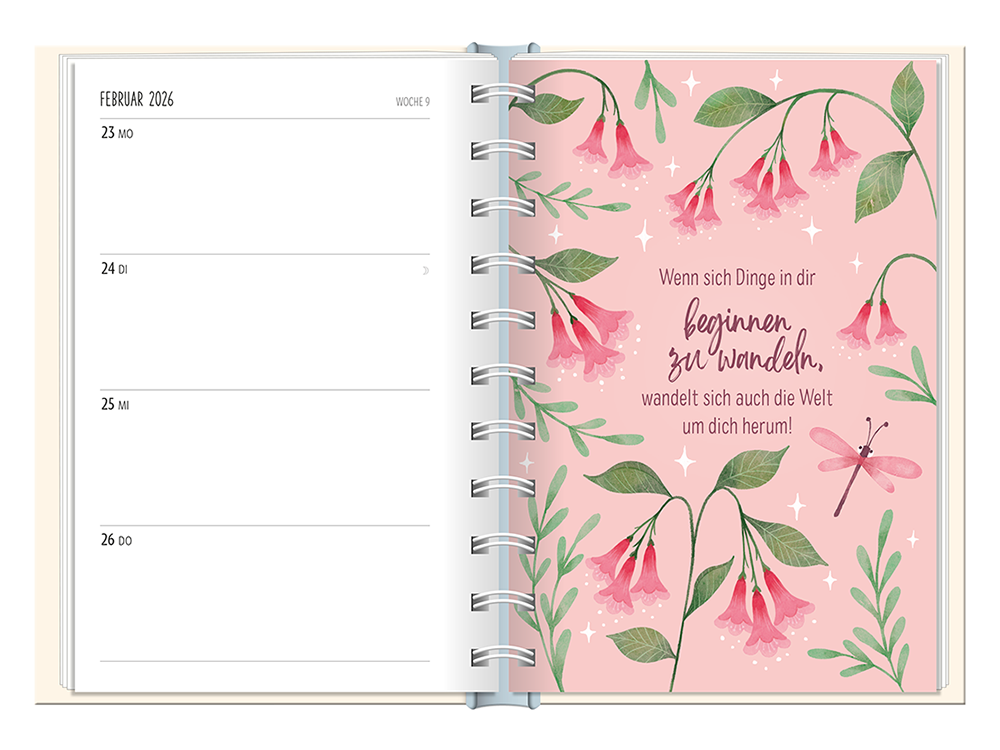Image resolution: width=1000 pixels, height=750 pixels.
Task: Click the WOCHE 9 week label
Action: click(412, 102)
